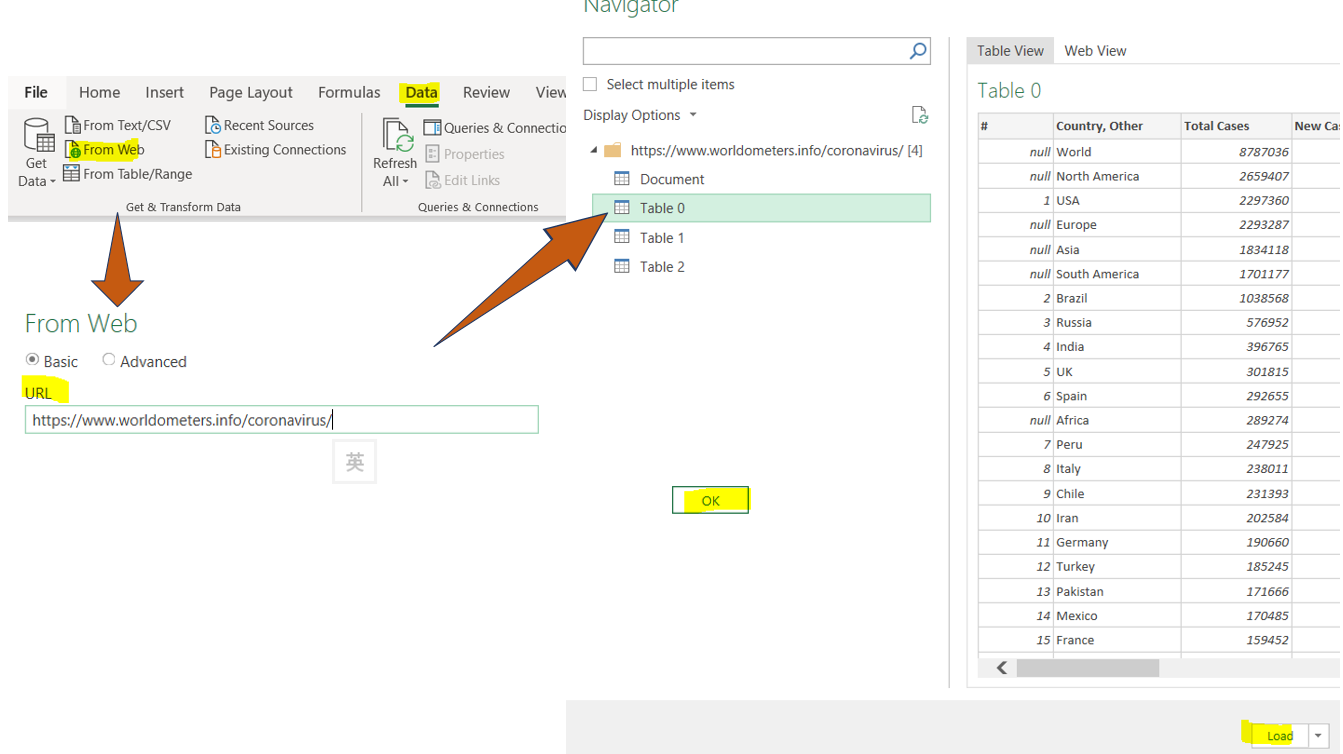1343x754 pixels.
Task: Open the Page Layout tab
Action: (x=251, y=92)
